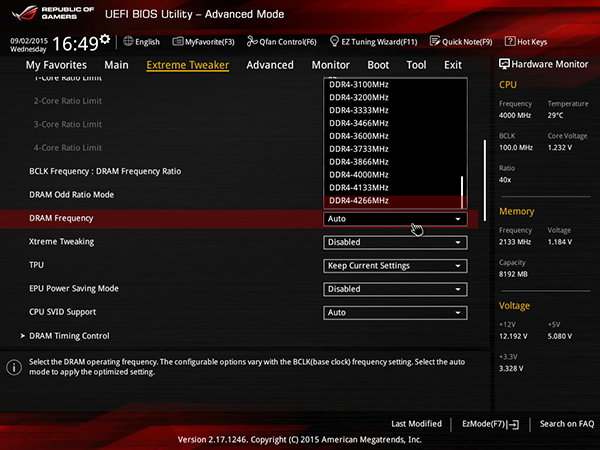
Task: Open the Tool tab
Action: tap(416, 65)
